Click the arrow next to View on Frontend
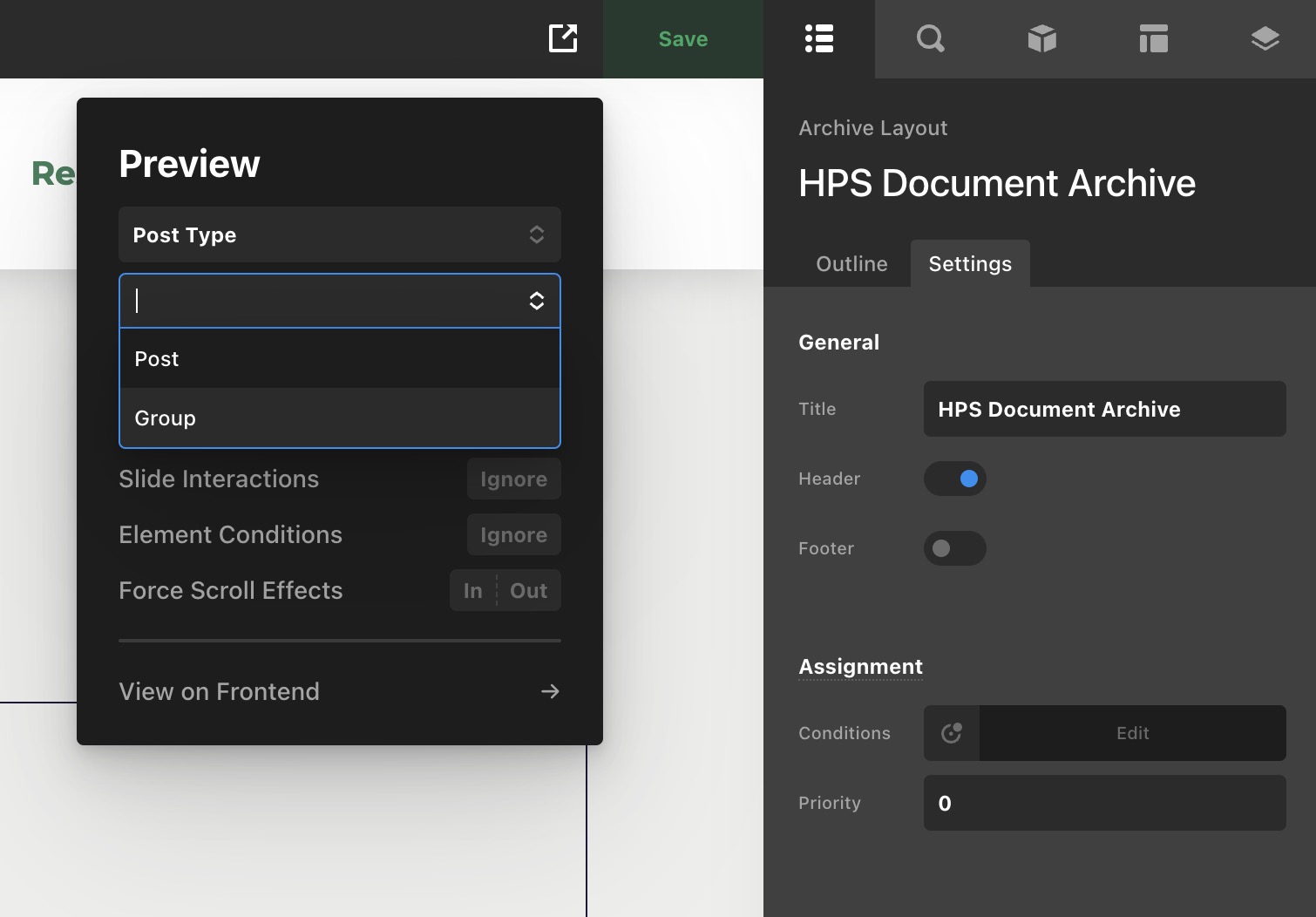 tap(550, 691)
